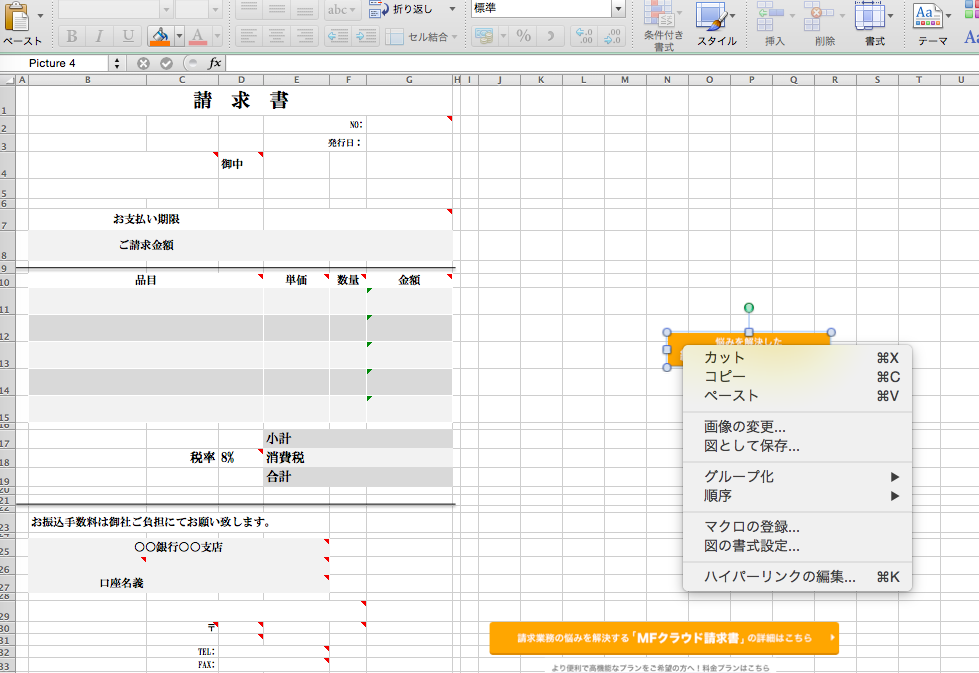This screenshot has width=979, height=673.
Task: Choose 図として保存 from context menu
Action: point(752,446)
